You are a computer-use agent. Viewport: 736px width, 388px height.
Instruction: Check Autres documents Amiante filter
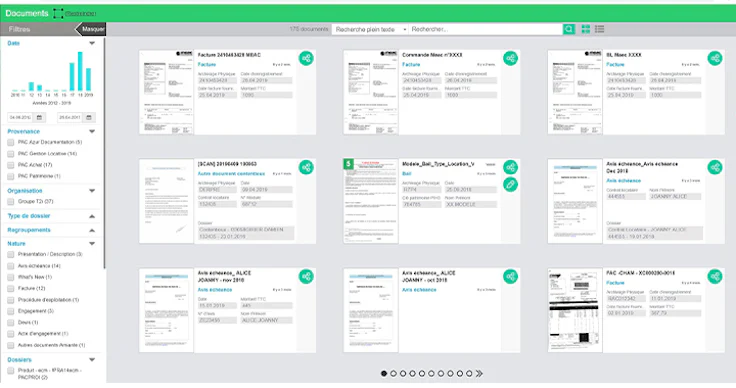[11, 345]
